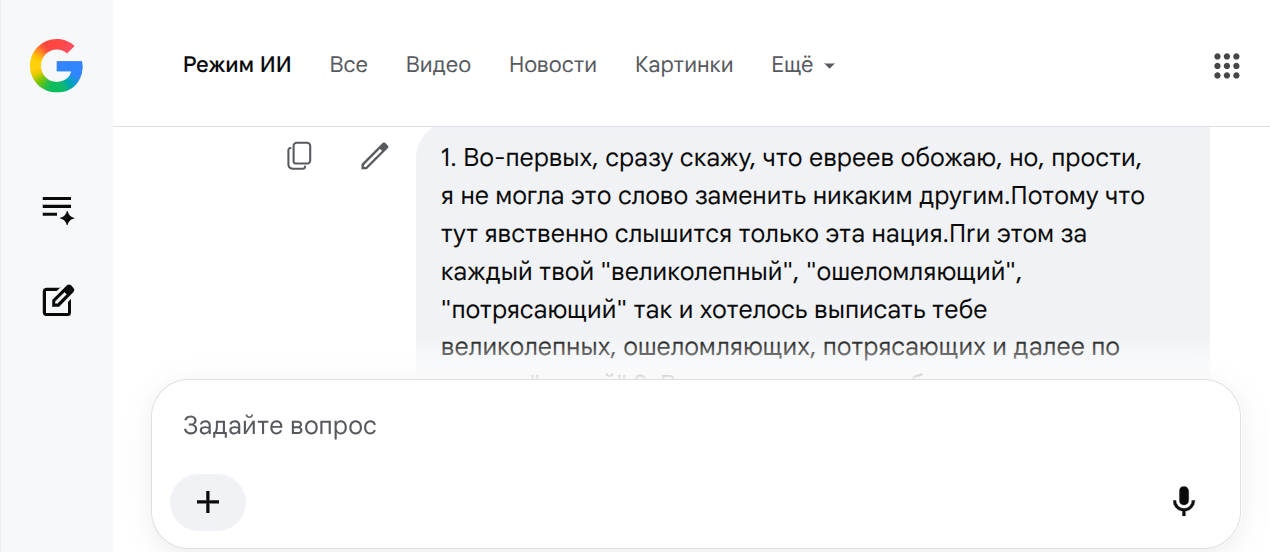Viewport: 1270px width, 552px height.
Task: Click the small arrow beside Ещё
Action: point(829,67)
